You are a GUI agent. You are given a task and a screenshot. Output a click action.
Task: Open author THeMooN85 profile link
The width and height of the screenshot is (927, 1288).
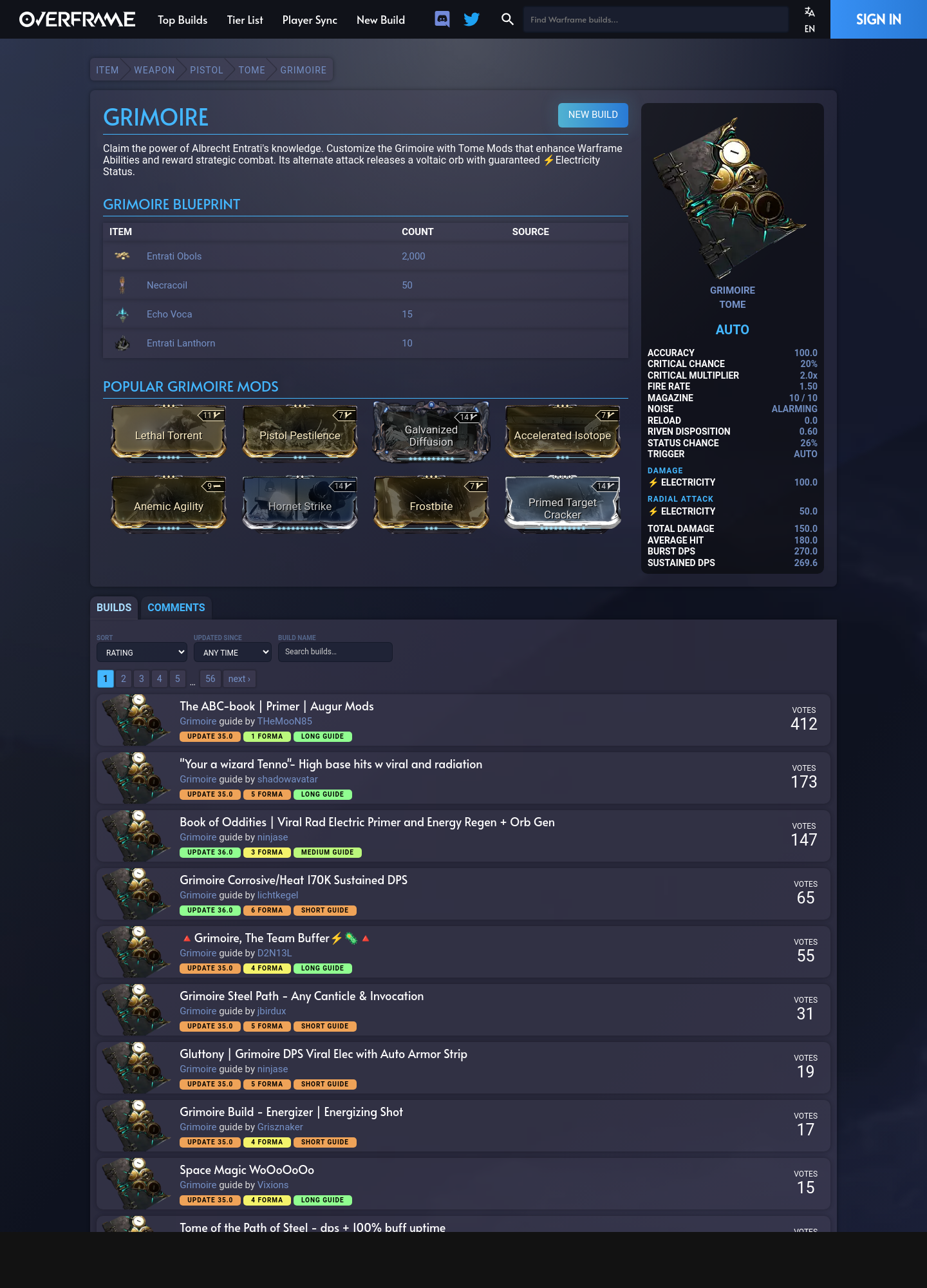tap(285, 721)
